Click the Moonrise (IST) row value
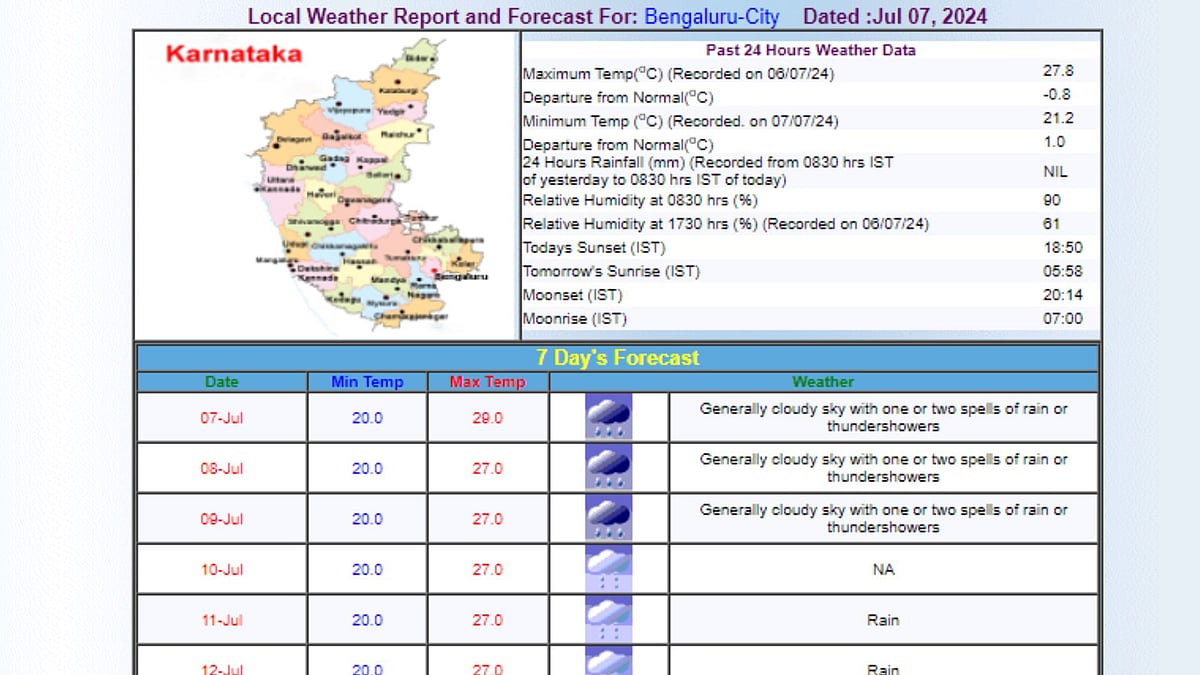 1063,318
